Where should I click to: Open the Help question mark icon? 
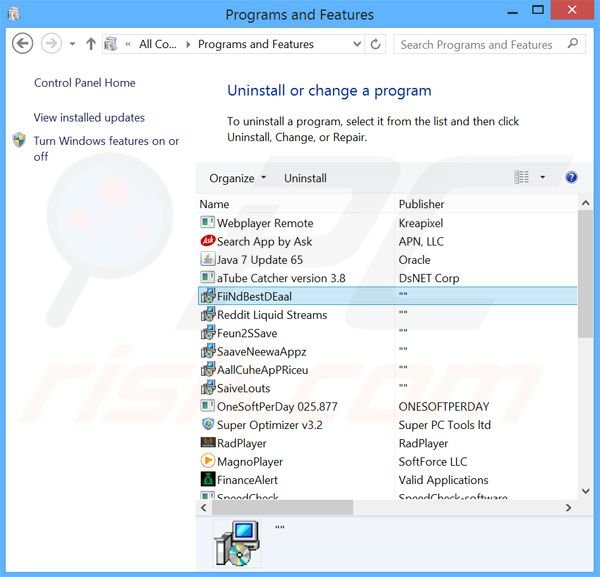tap(571, 177)
